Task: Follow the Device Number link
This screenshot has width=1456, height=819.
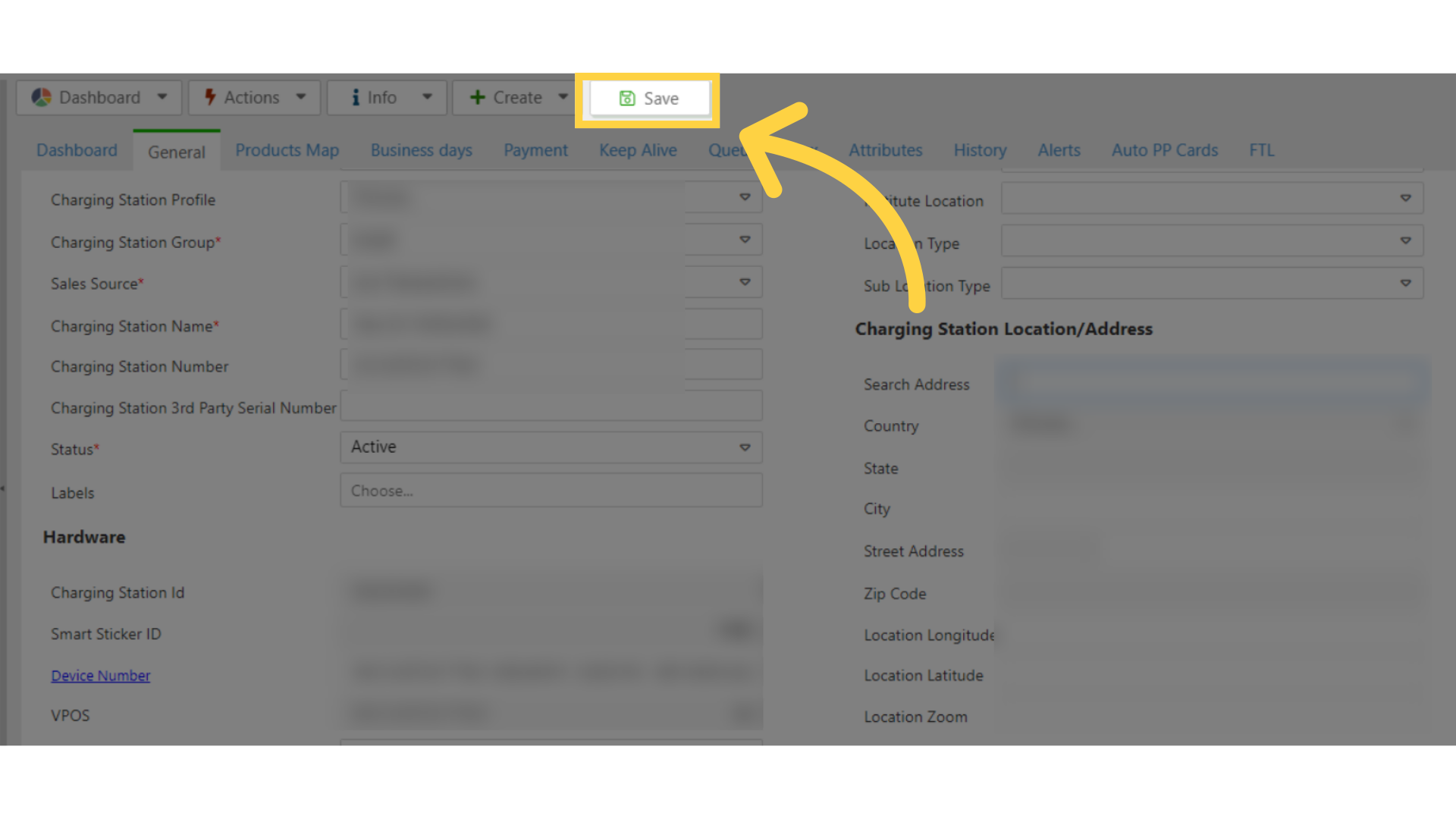Action: coord(100,676)
